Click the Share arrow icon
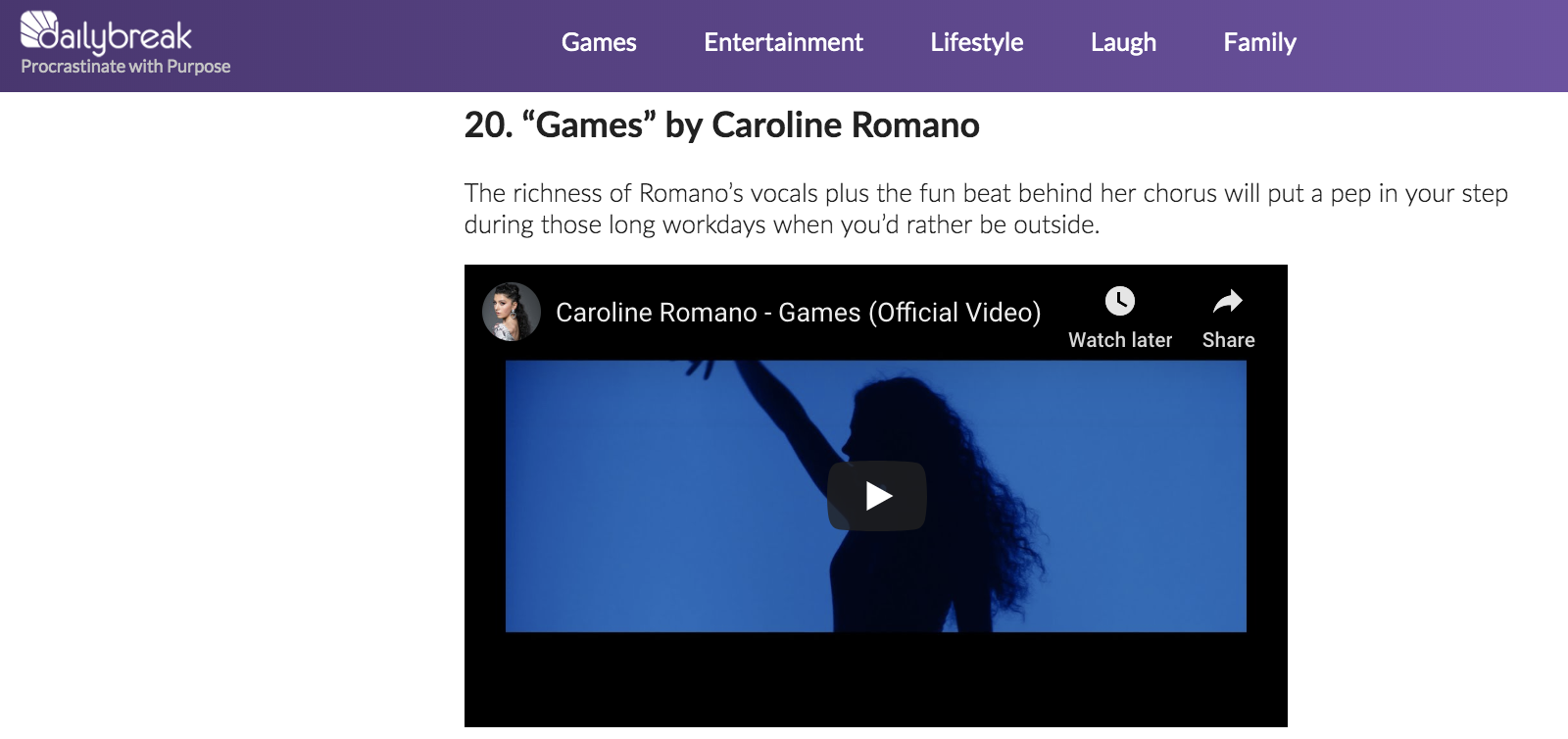The width and height of the screenshot is (1568, 739). coord(1228,301)
